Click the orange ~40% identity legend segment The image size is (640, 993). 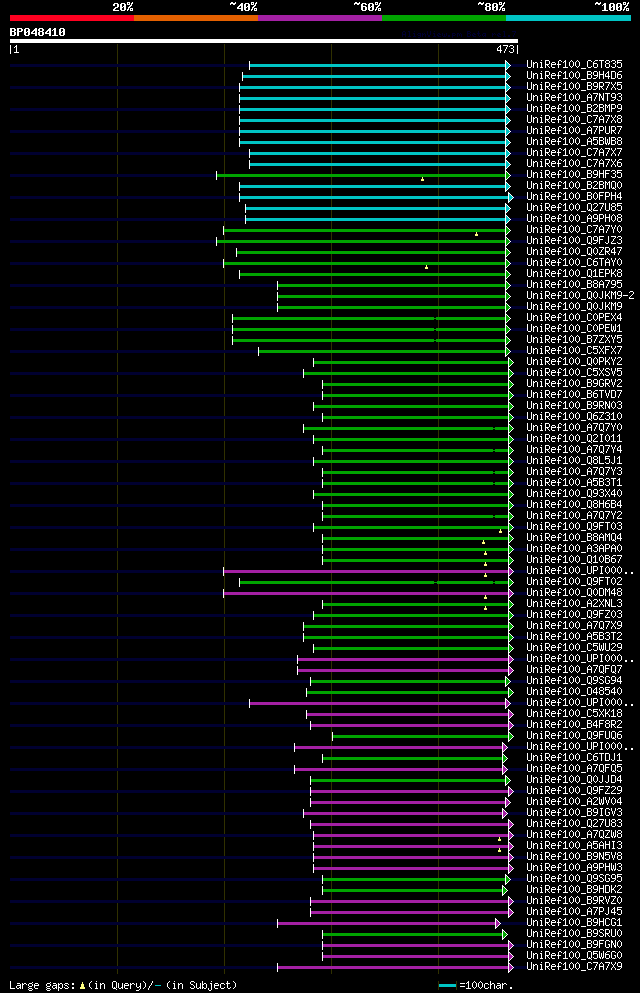point(196,18)
